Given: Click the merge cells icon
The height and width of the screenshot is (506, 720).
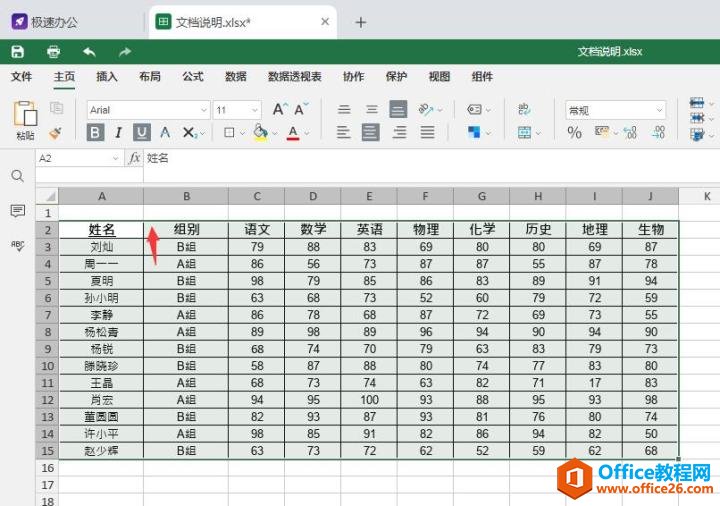Looking at the screenshot, I should pos(524,133).
